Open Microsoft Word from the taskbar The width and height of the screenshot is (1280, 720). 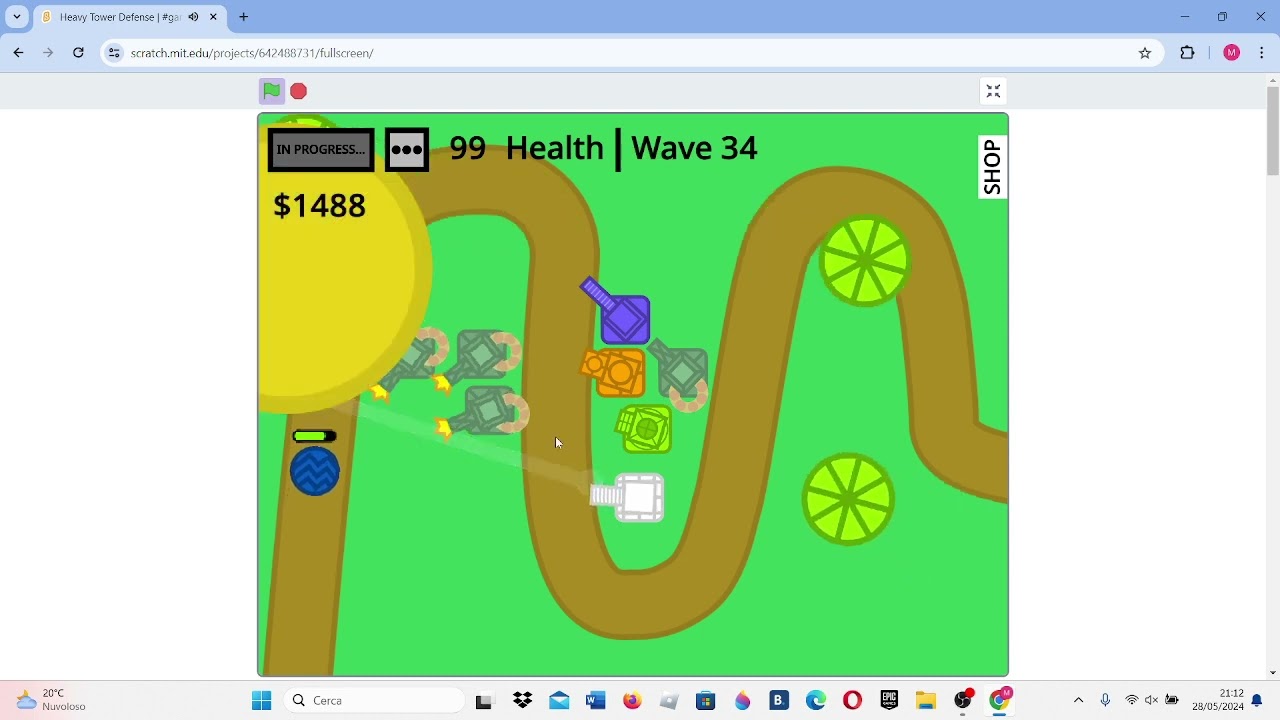click(x=596, y=701)
